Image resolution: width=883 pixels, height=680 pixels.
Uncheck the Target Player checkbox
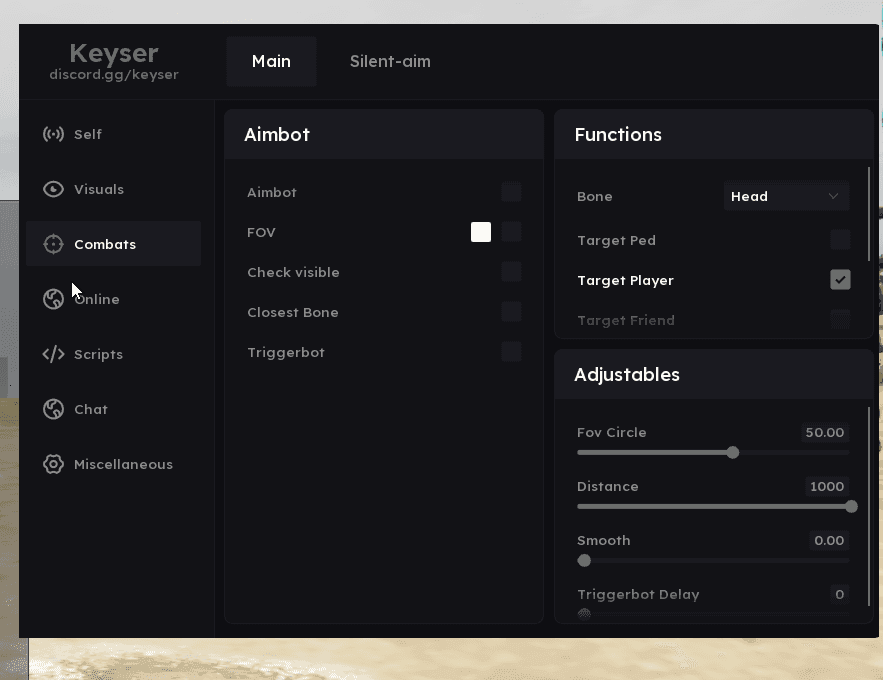point(840,280)
